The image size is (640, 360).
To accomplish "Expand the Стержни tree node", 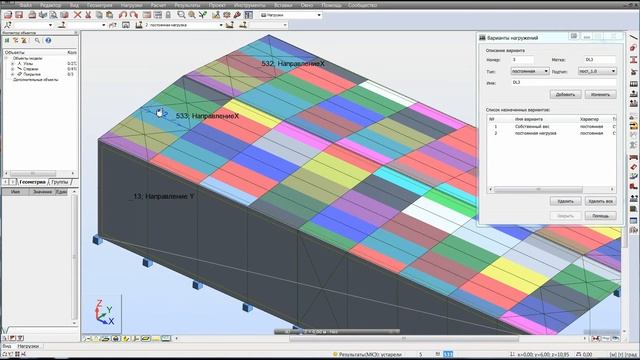I will pos(12,69).
